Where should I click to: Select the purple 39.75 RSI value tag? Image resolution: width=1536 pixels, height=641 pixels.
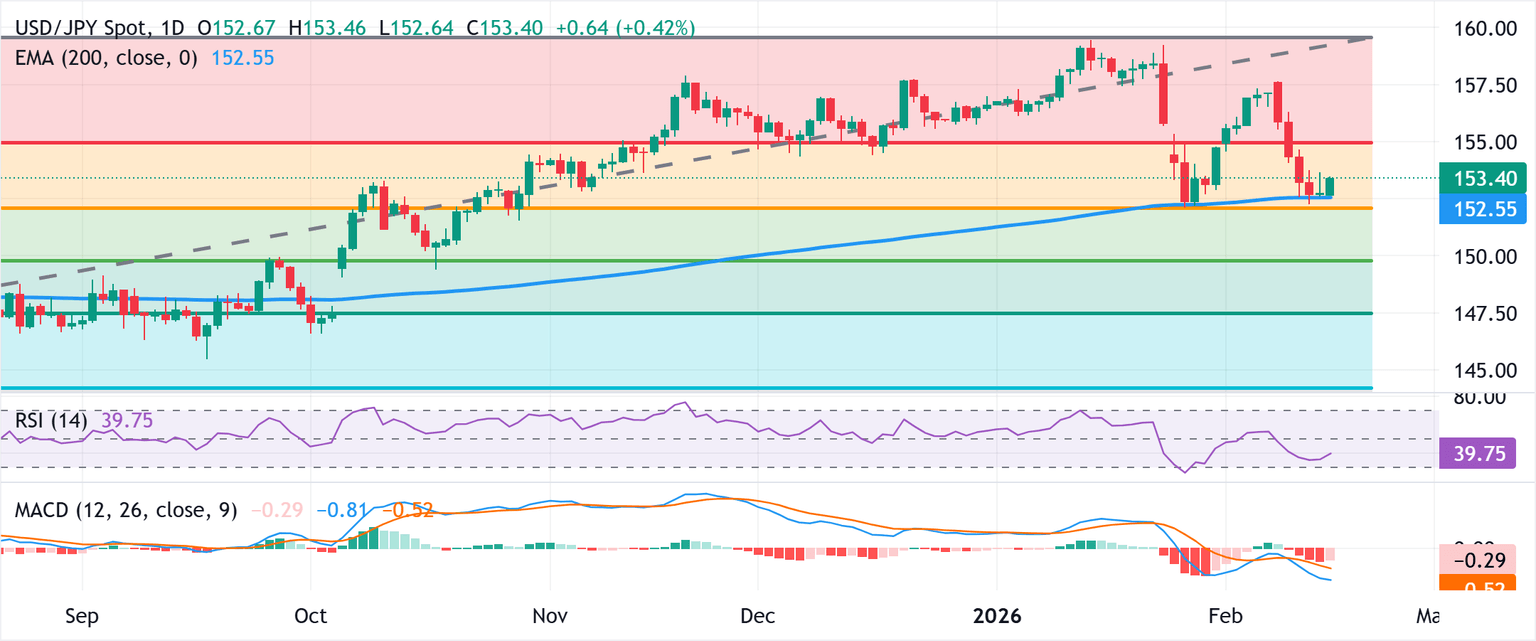point(1478,454)
